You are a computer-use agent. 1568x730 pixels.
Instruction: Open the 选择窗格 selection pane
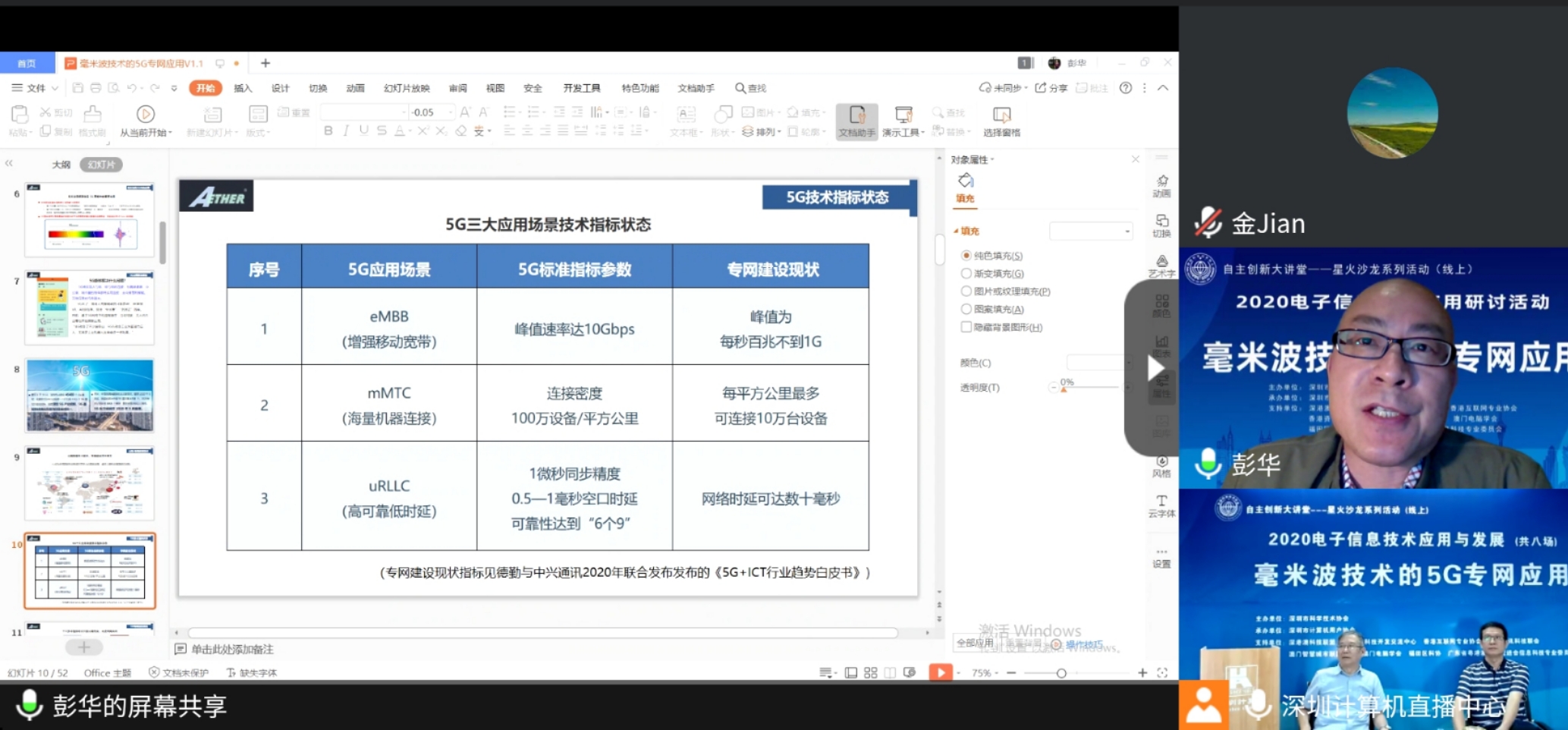[1003, 120]
